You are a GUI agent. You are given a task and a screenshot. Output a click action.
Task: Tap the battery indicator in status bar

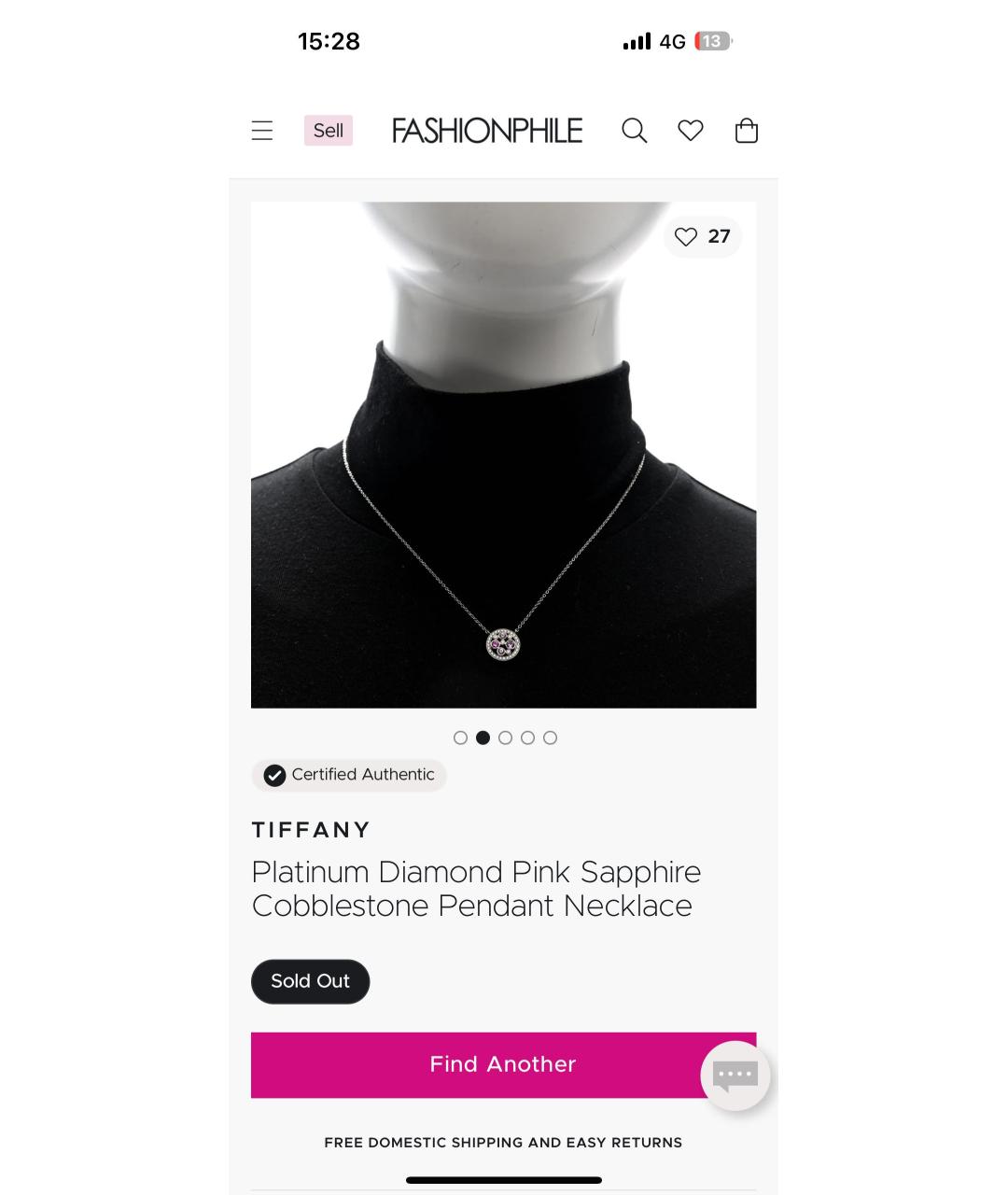[x=713, y=41]
